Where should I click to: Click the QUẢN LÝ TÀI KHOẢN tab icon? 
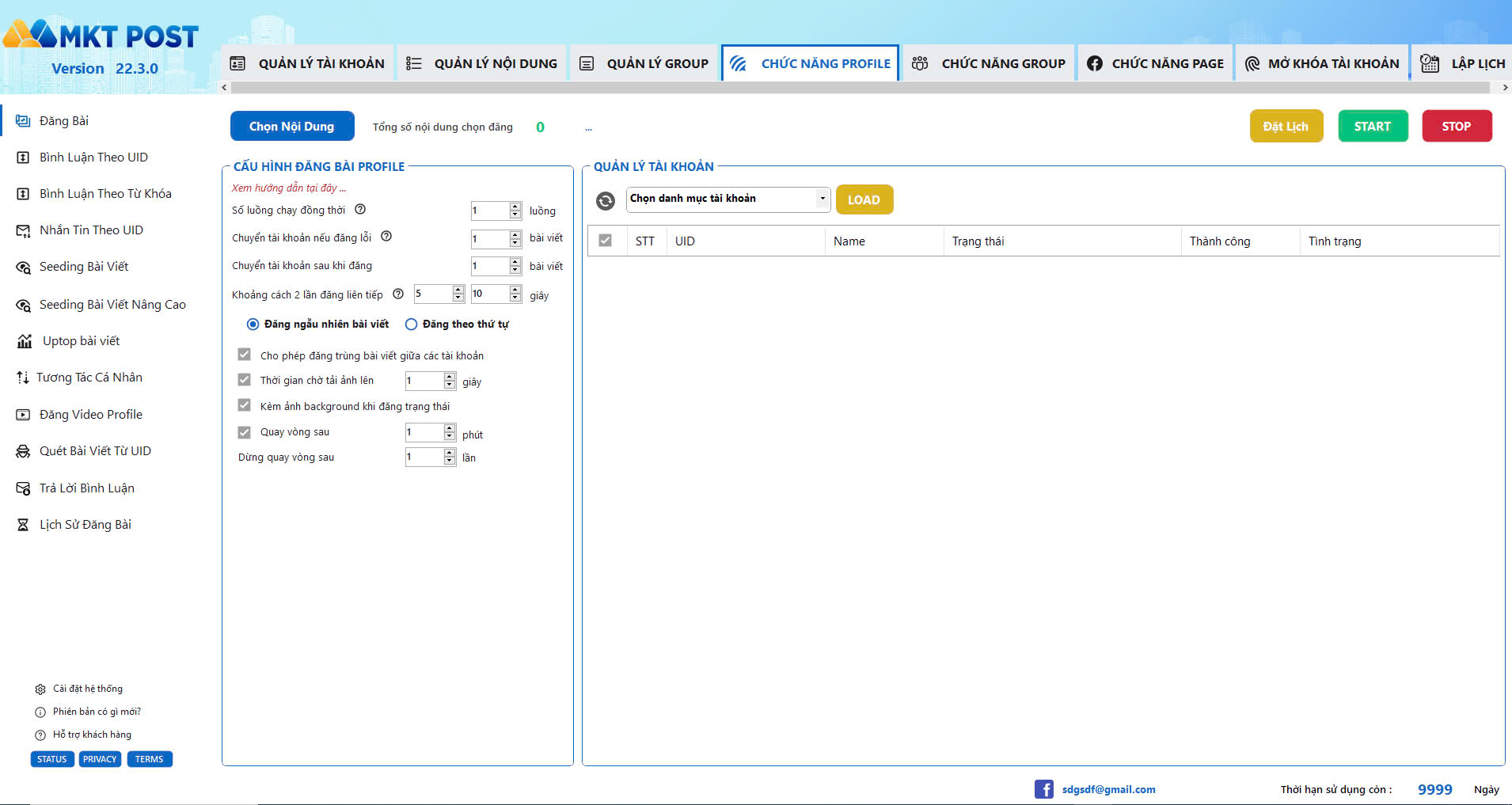(237, 63)
